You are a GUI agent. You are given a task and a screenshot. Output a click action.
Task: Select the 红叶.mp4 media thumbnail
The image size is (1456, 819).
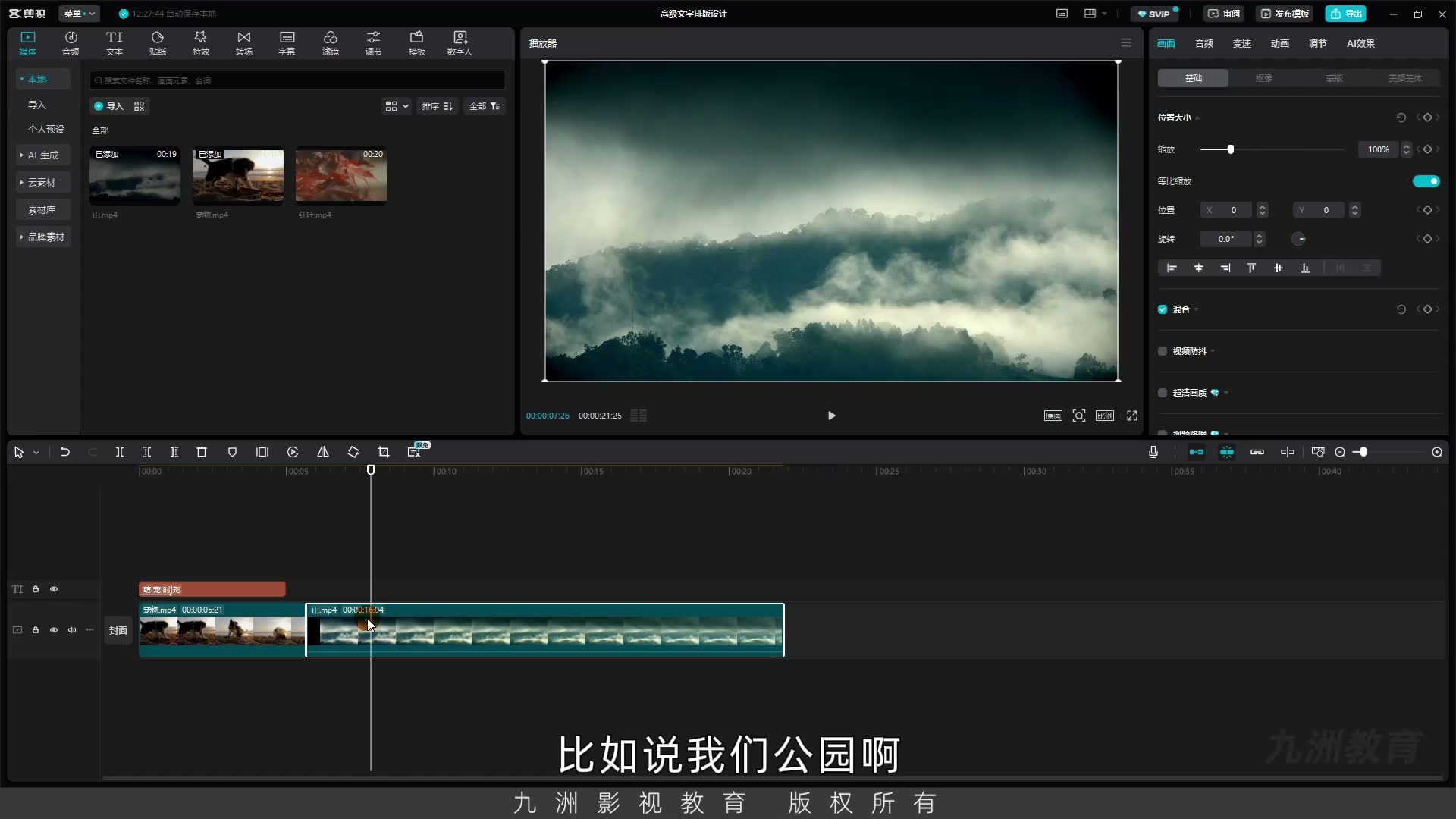click(x=341, y=176)
